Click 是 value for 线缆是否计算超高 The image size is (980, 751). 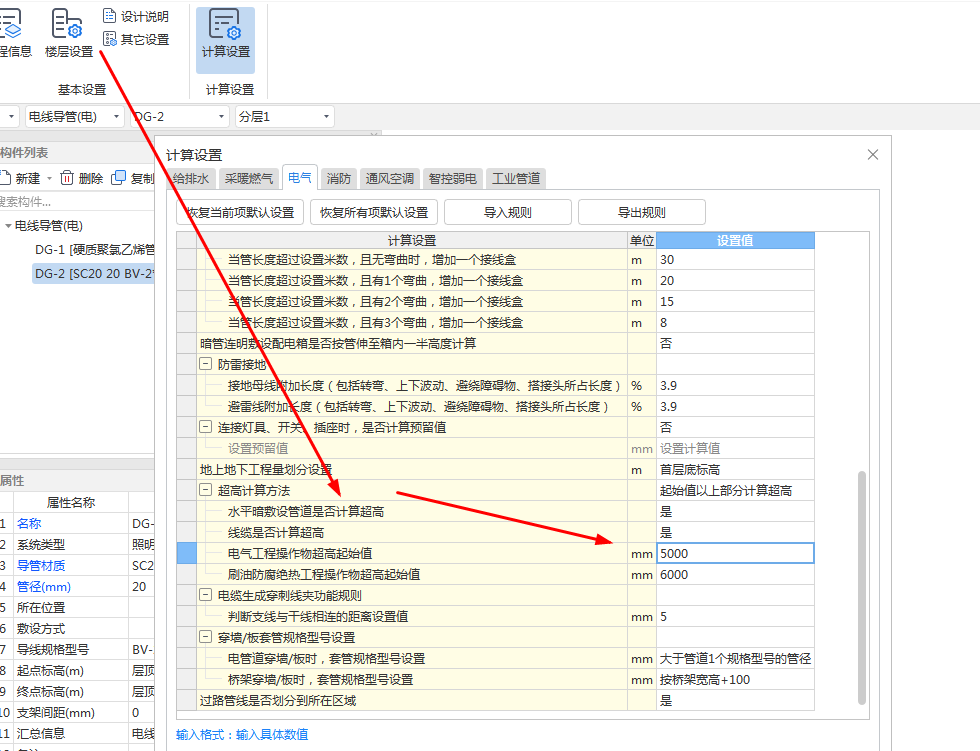pyautogui.click(x=735, y=533)
